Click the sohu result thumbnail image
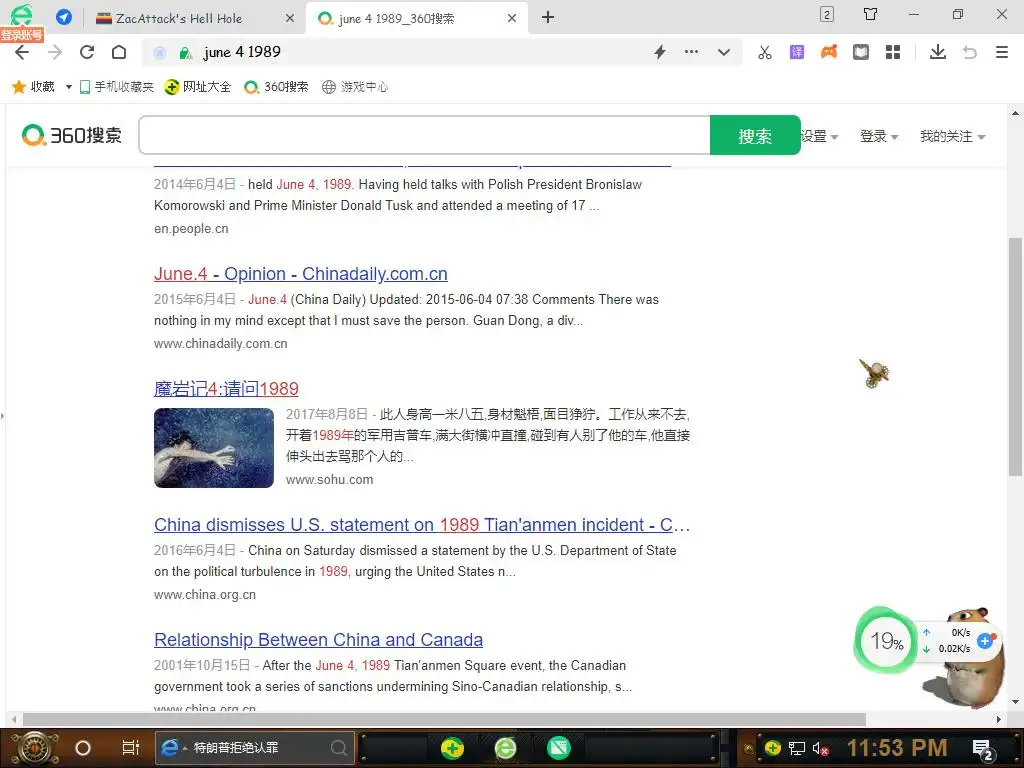1024x768 pixels. pos(214,448)
